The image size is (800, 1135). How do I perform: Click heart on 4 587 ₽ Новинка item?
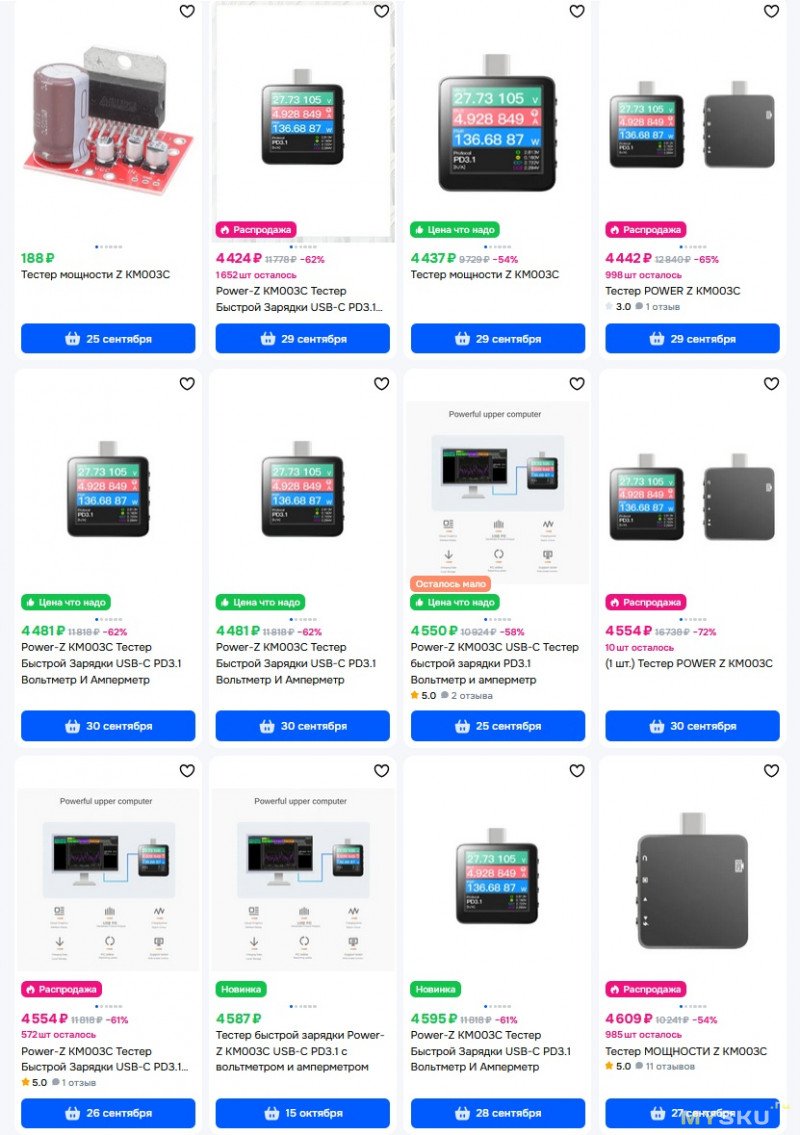coord(382,771)
